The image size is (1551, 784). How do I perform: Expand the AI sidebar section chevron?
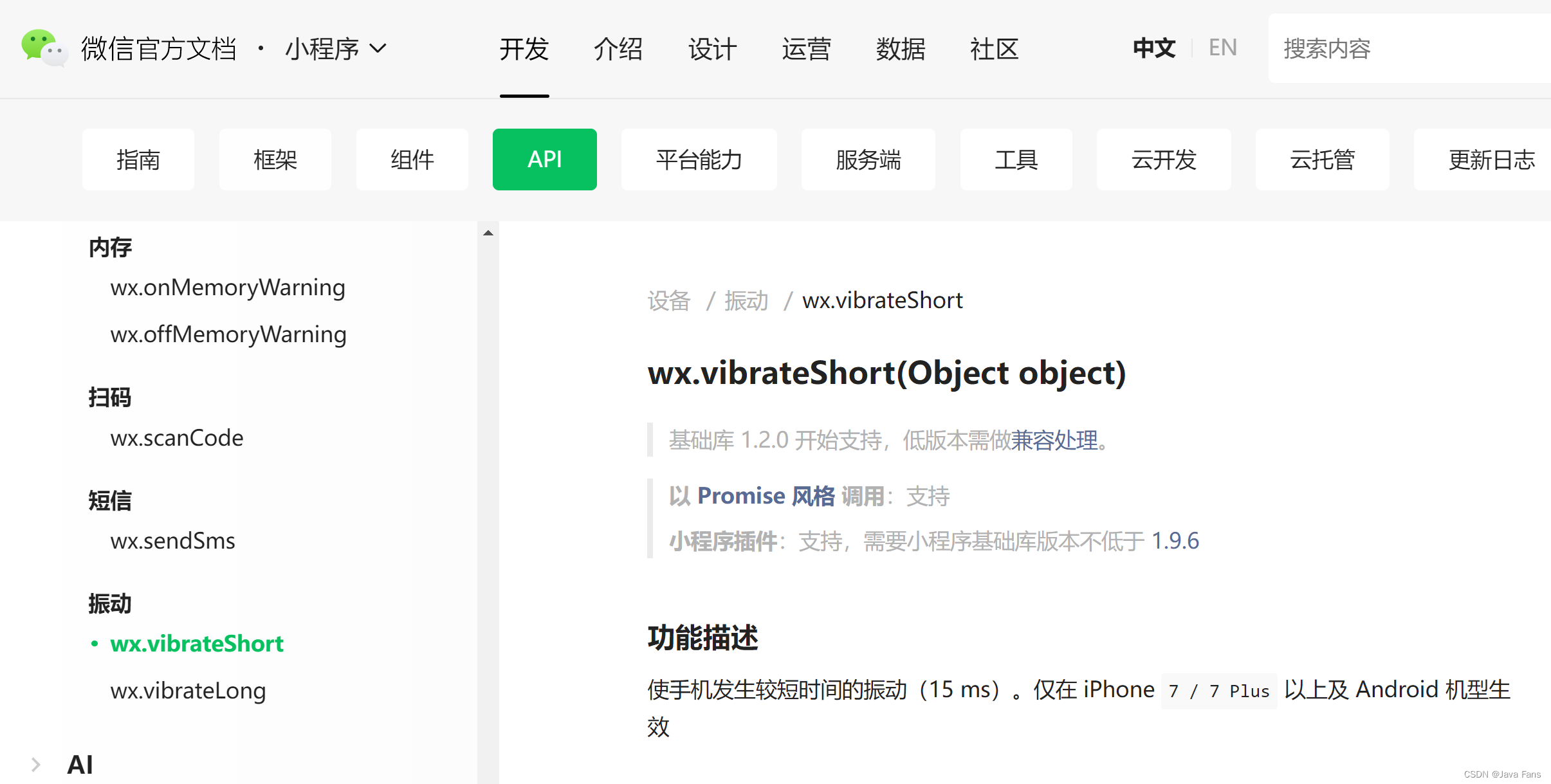[x=36, y=765]
